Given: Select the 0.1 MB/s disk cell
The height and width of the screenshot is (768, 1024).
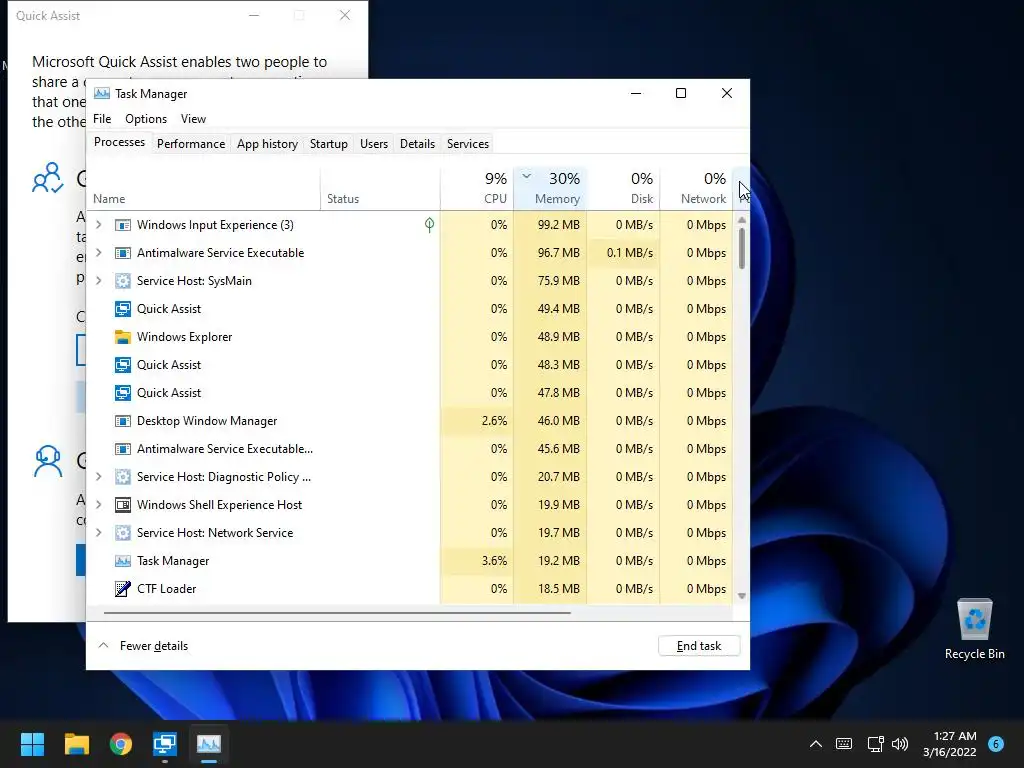Looking at the screenshot, I should tap(624, 253).
